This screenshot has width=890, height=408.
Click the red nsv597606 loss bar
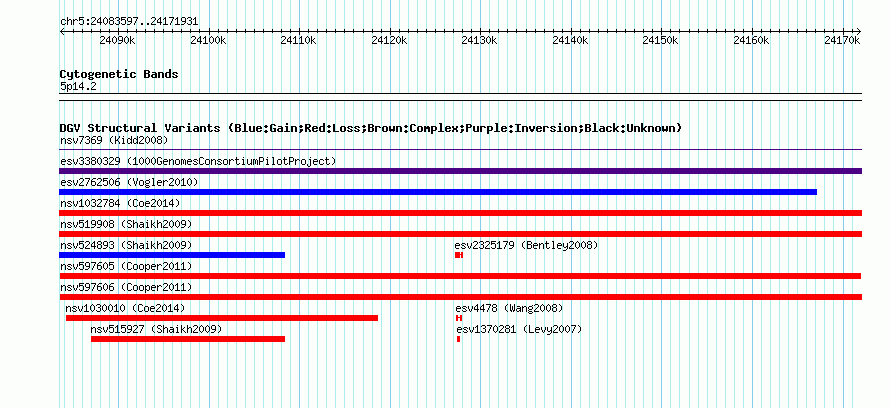(460, 297)
